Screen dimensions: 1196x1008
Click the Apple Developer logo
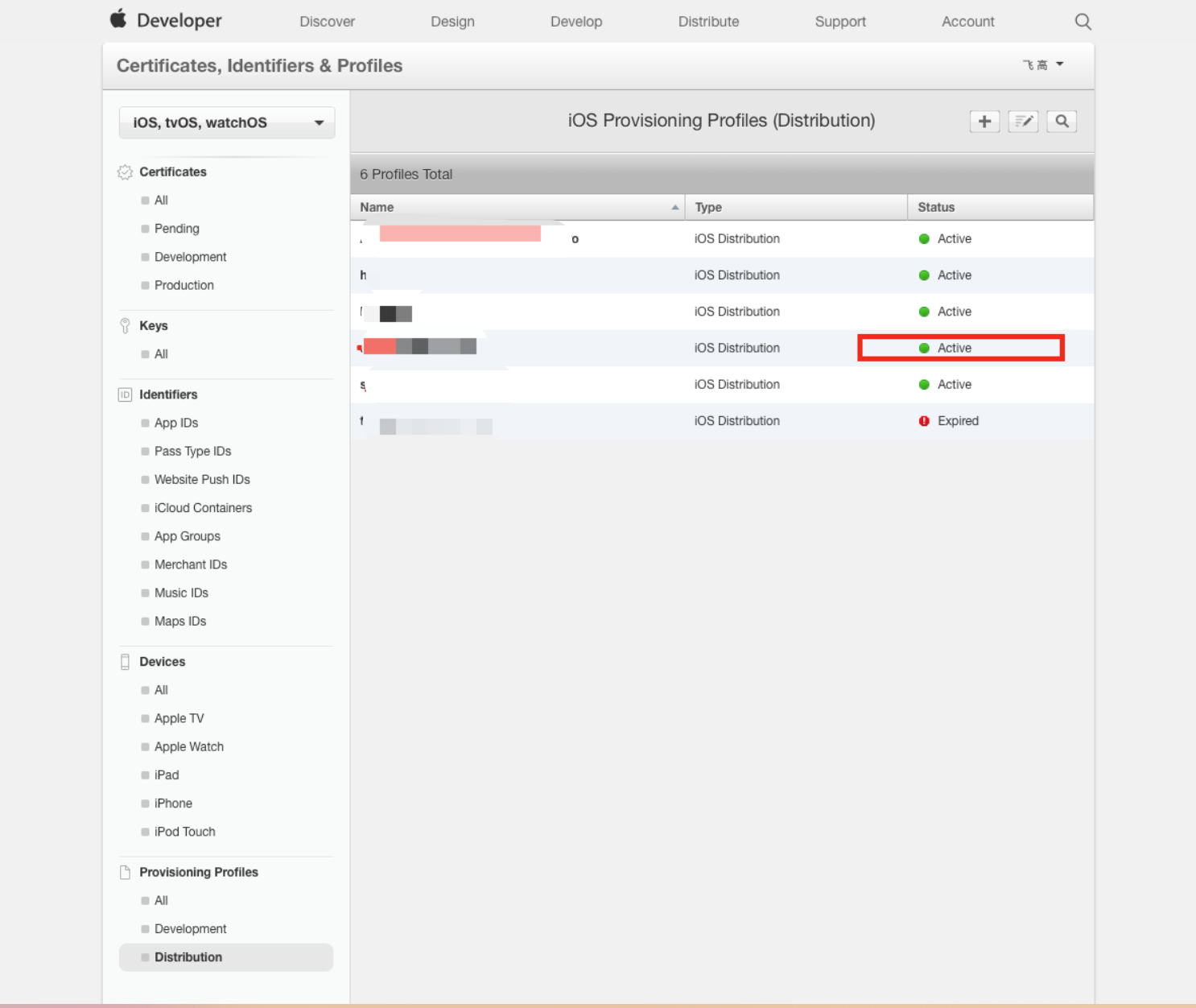[166, 20]
